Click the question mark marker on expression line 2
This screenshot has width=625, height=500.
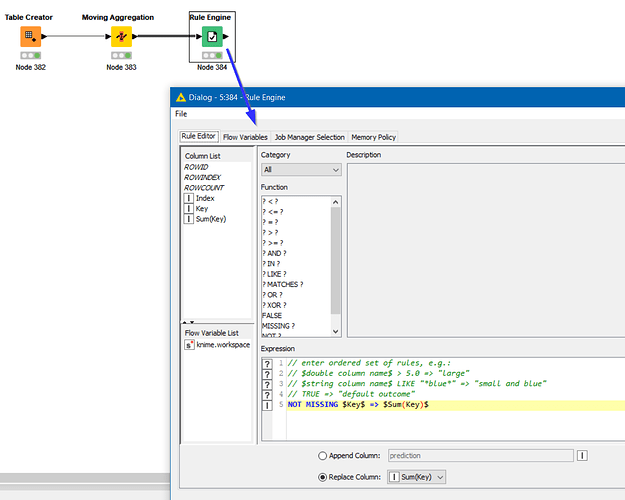(x=267, y=374)
